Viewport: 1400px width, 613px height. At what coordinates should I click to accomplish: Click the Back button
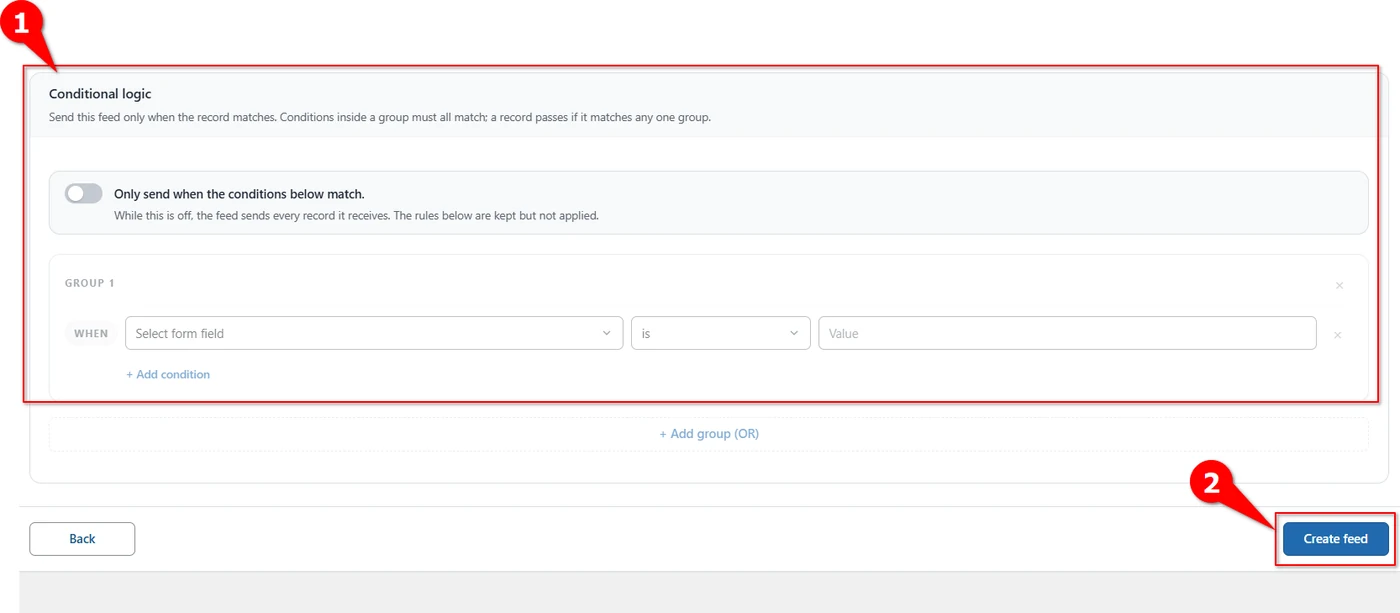point(82,539)
